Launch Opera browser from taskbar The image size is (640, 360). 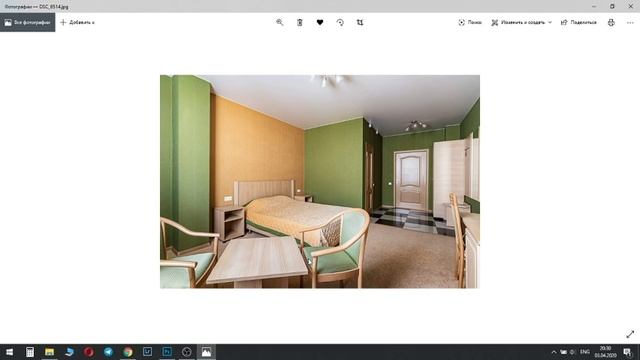[x=89, y=352]
